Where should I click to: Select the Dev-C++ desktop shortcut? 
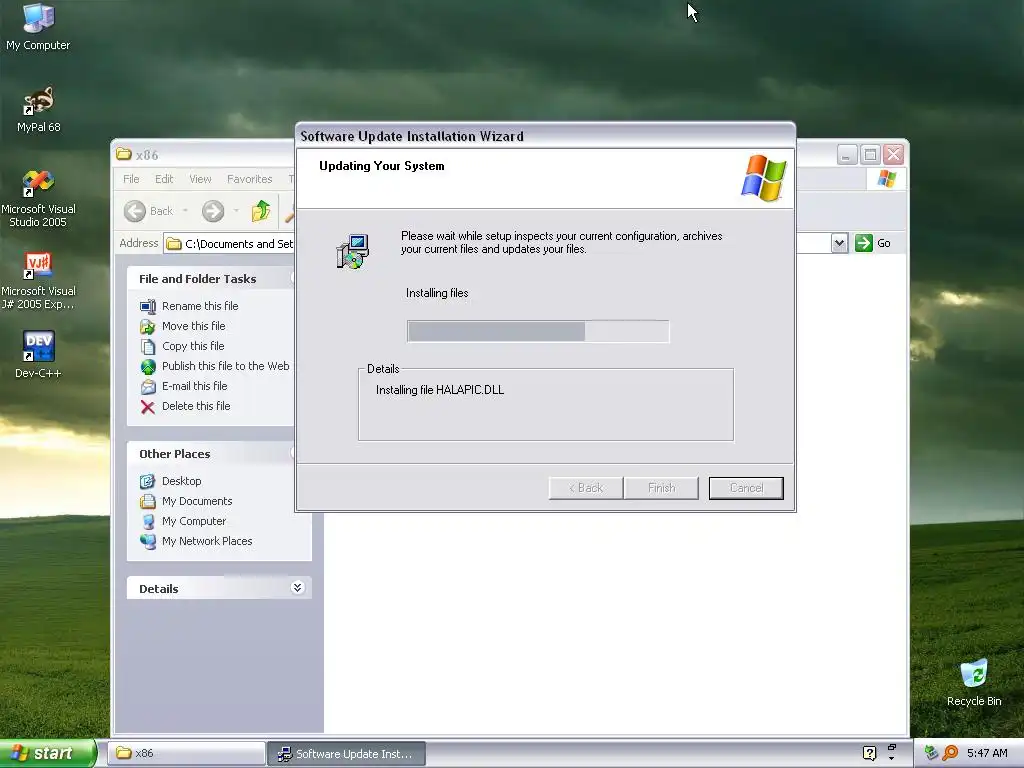point(39,353)
